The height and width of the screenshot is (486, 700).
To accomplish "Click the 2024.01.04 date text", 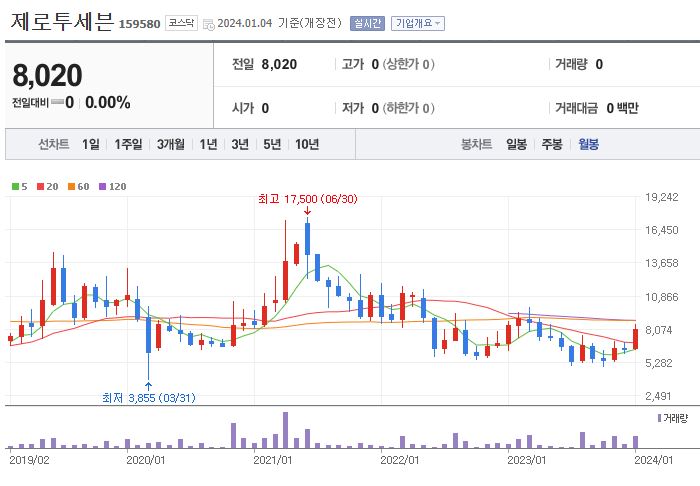I will [245, 23].
